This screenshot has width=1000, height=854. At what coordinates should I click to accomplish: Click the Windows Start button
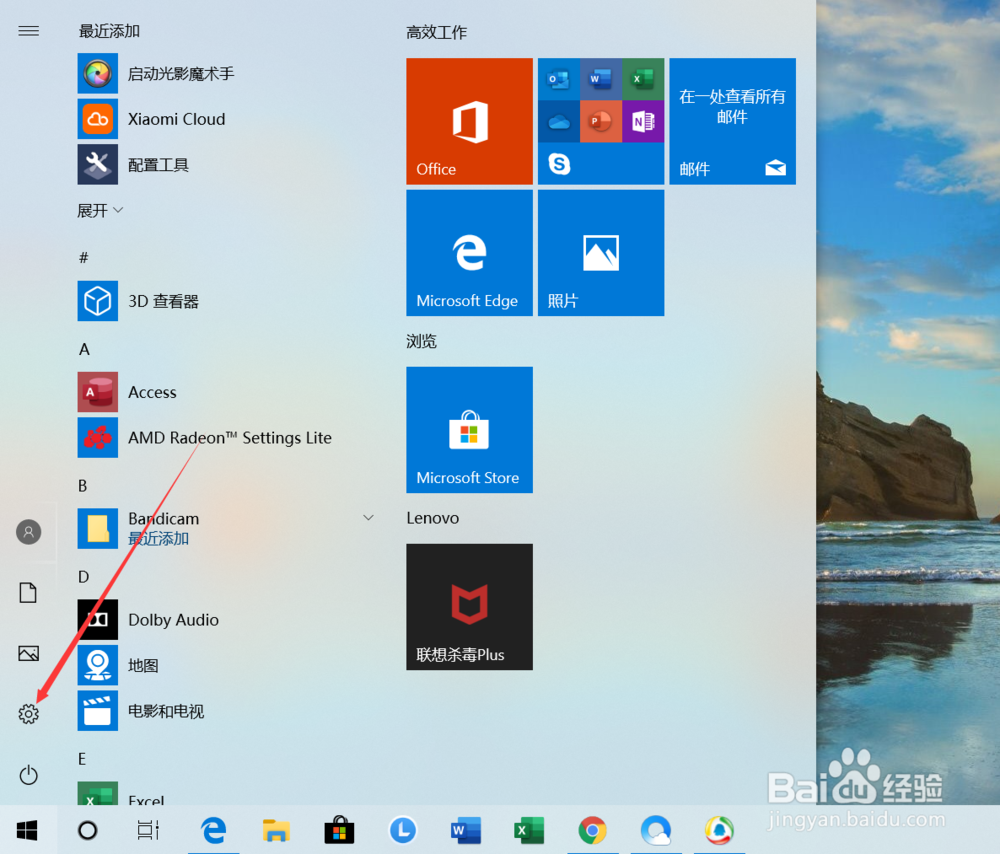coord(27,830)
